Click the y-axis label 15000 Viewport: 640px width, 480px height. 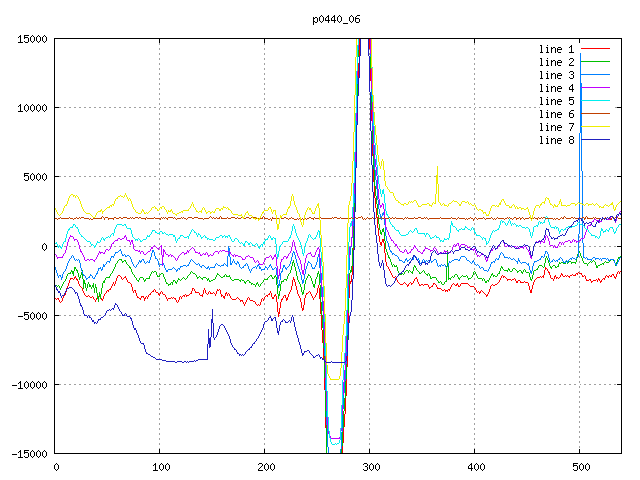tap(32, 39)
